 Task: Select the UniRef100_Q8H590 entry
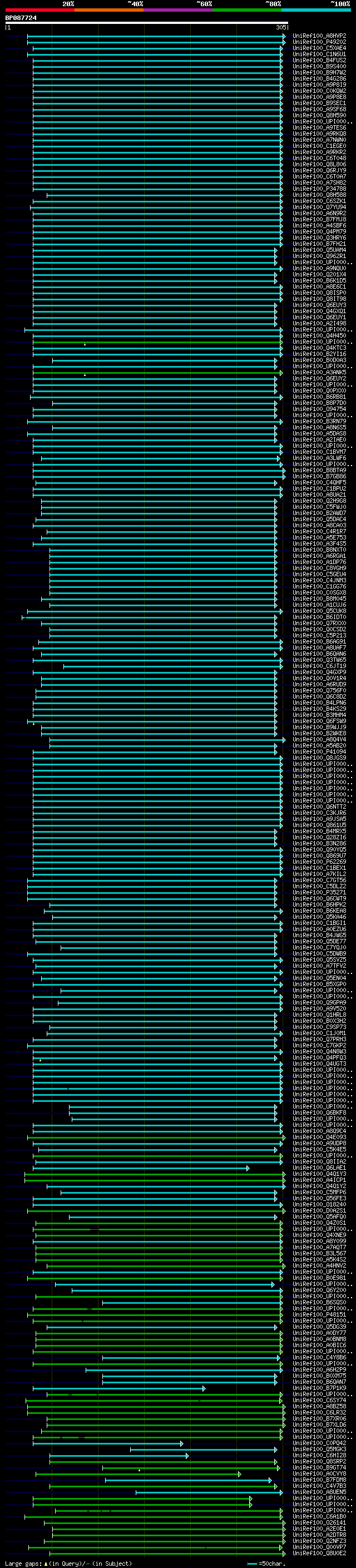pos(319,115)
